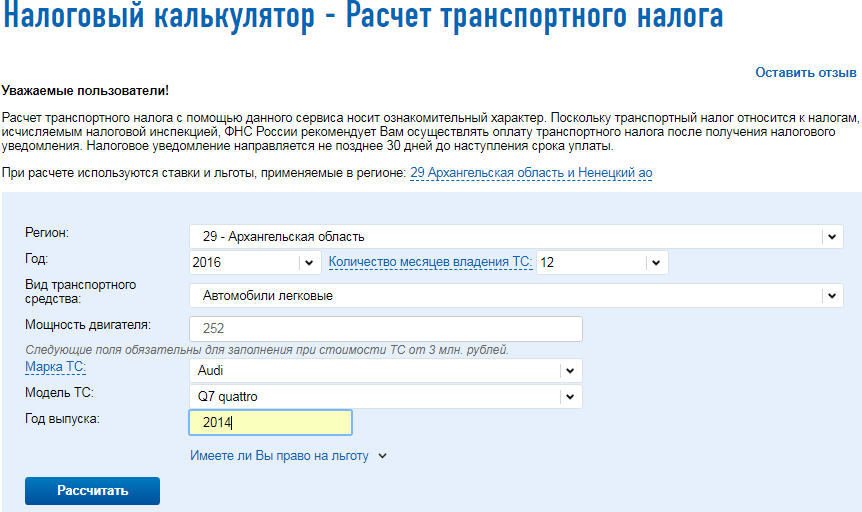Click into the Год выпуска field
The image size is (862, 512).
pos(270,422)
